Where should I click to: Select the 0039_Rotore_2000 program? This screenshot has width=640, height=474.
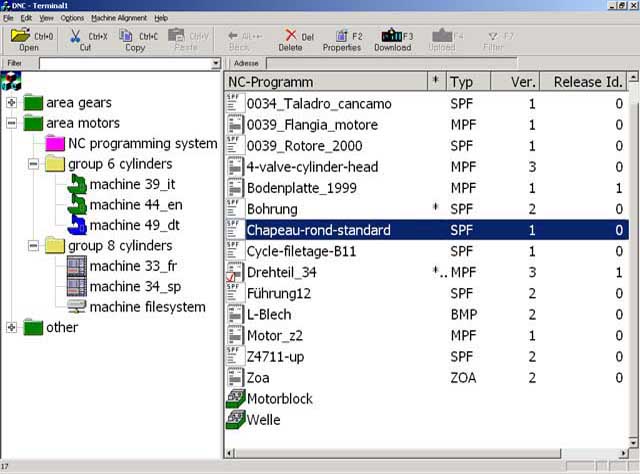[x=304, y=146]
